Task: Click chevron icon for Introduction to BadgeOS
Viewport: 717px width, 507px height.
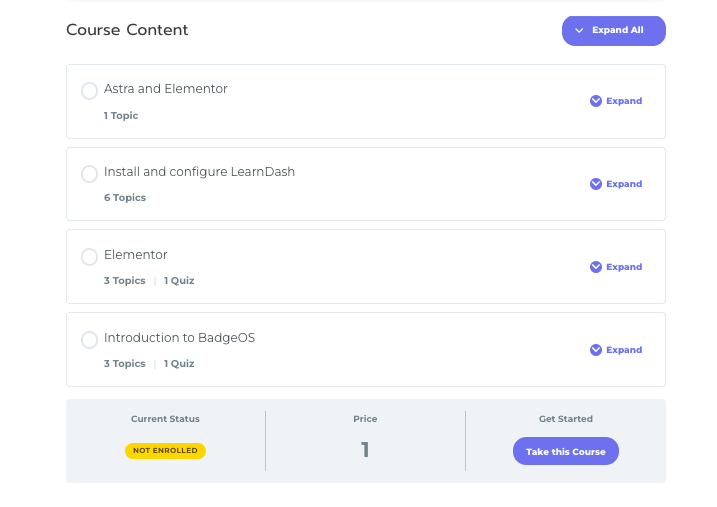Action: click(596, 350)
